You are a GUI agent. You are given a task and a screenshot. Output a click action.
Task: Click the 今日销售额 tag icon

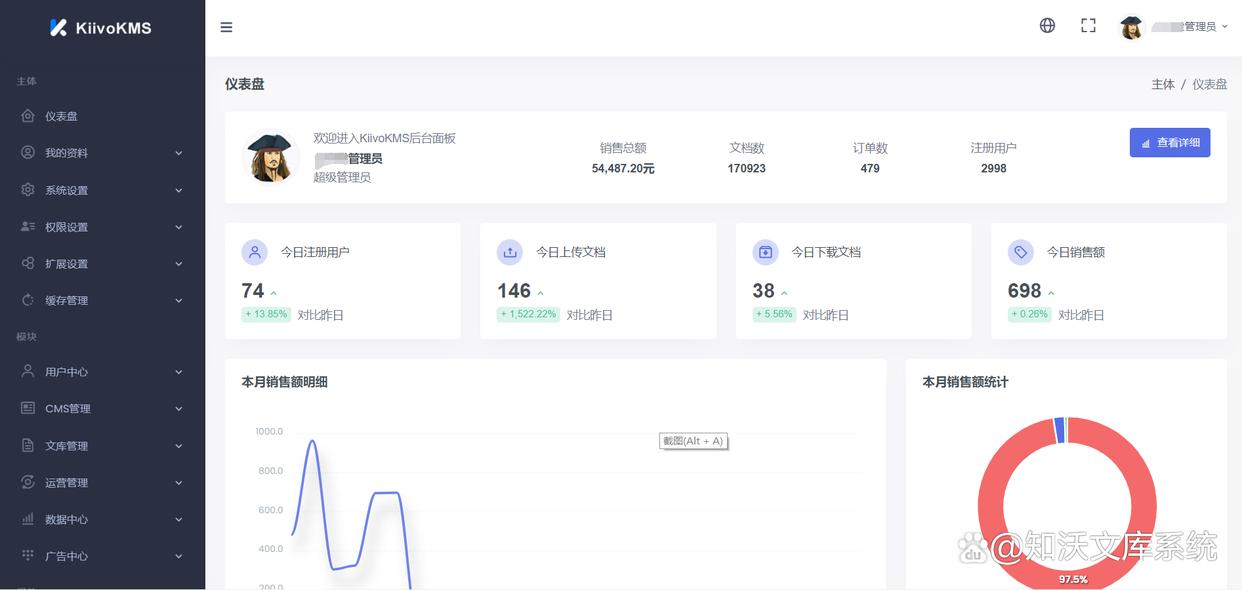pos(1021,251)
